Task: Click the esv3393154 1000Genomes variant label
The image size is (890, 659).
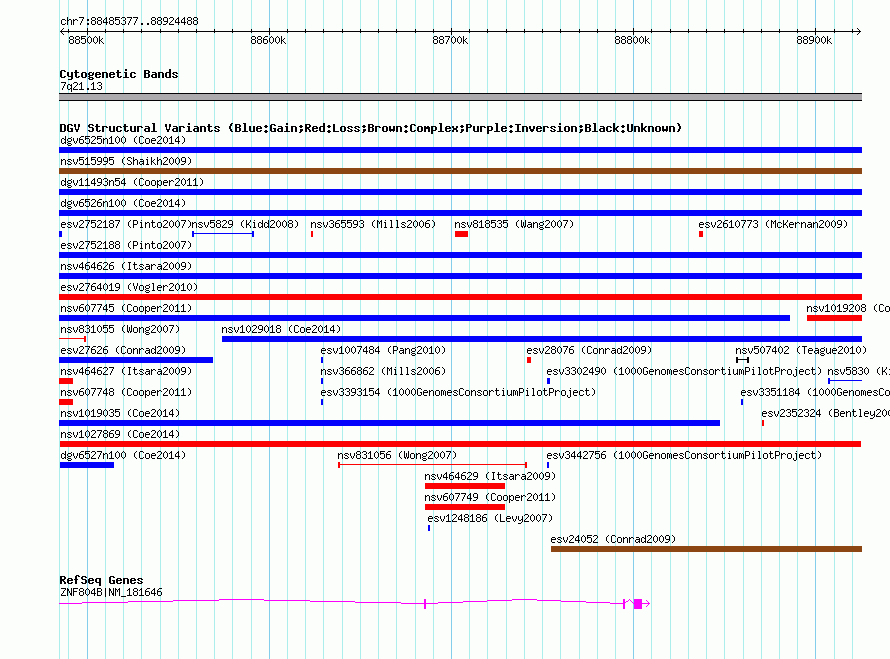Action: coord(458,392)
